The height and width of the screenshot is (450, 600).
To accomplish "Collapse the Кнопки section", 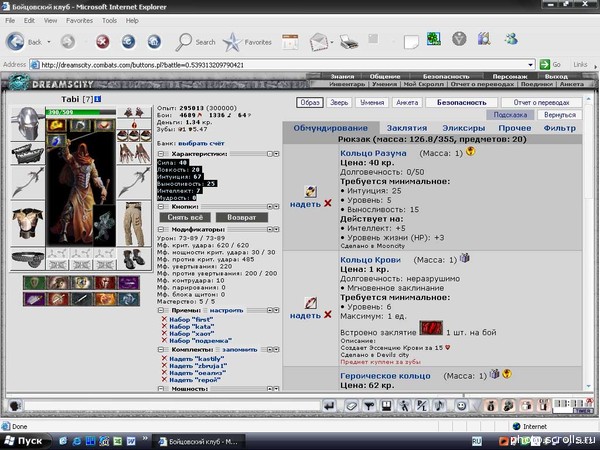I will 161,207.
